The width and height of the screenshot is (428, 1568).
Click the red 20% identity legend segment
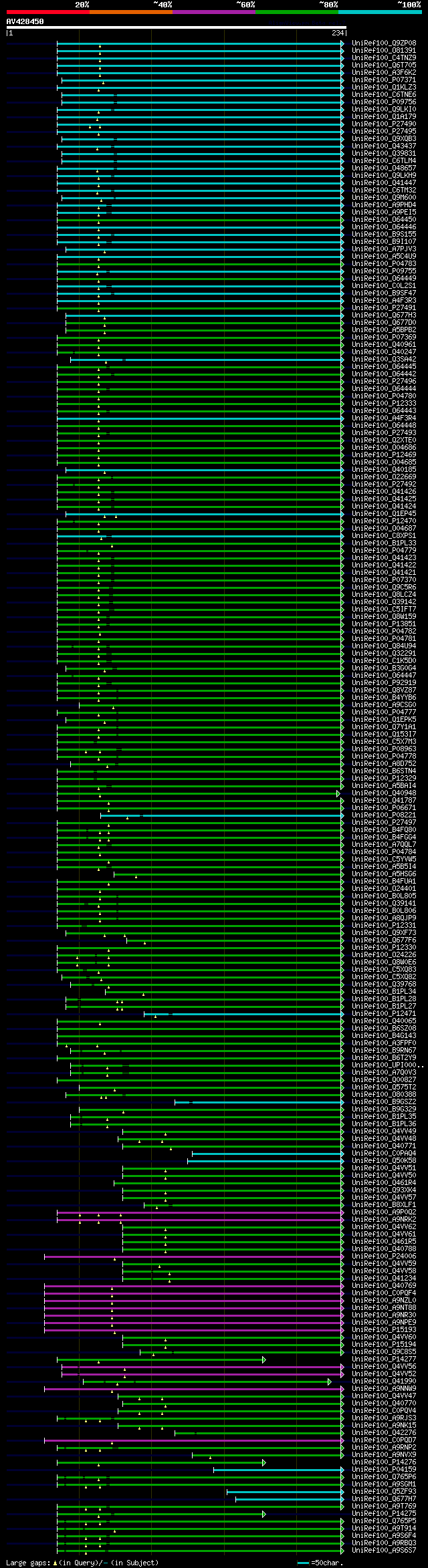click(x=48, y=12)
